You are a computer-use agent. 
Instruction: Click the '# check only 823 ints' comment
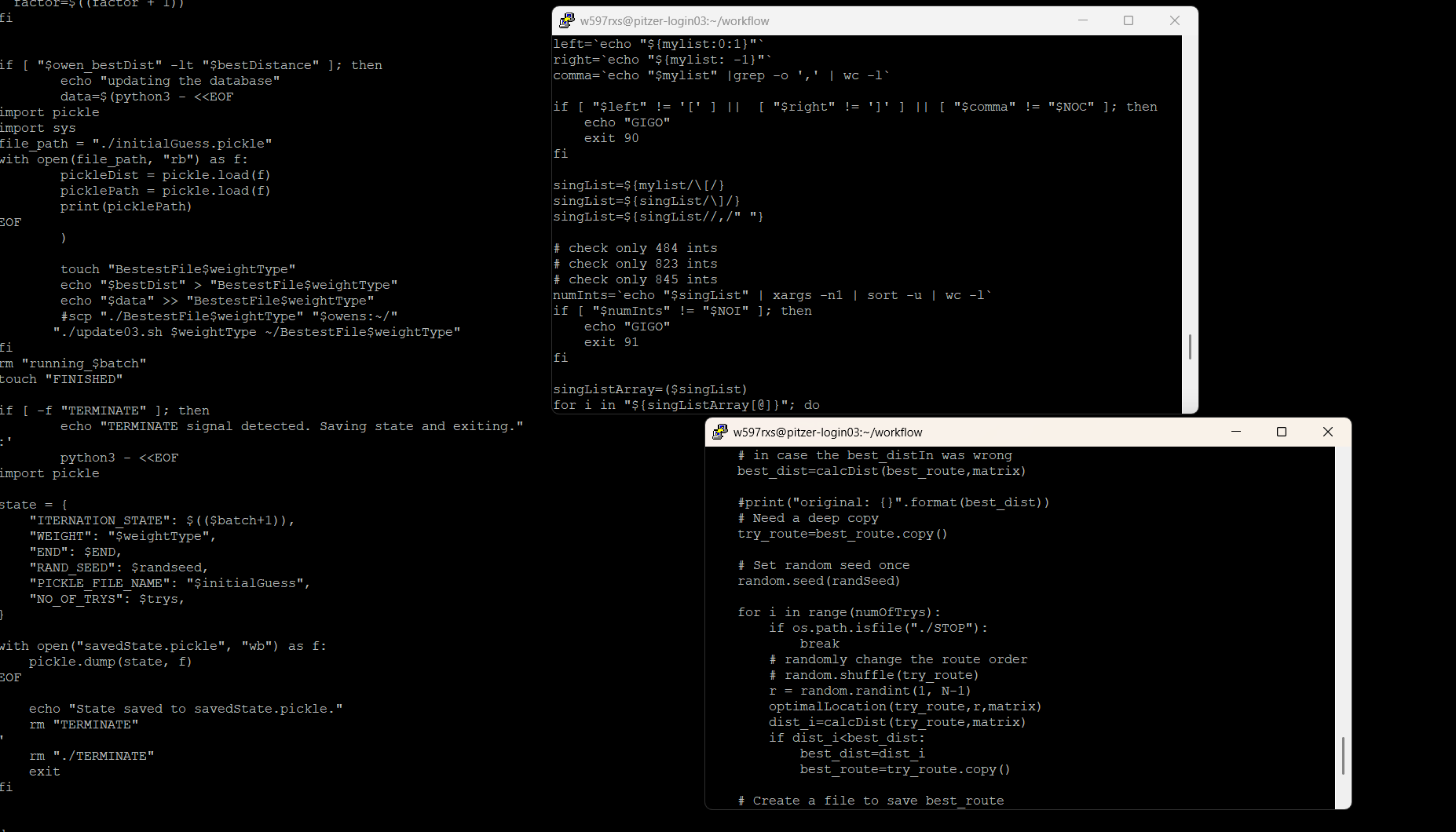(635, 264)
